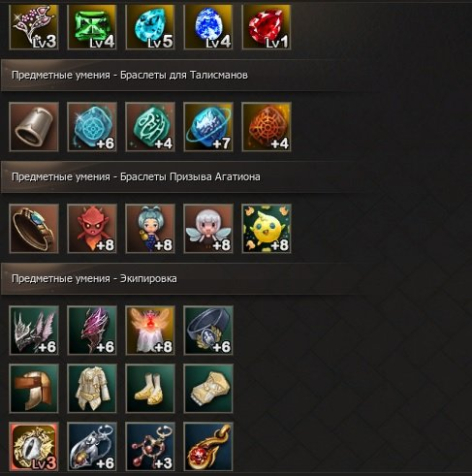Click 'Браслеты Призыва Агатиона' section header
The height and width of the screenshot is (476, 472).
[190, 177]
